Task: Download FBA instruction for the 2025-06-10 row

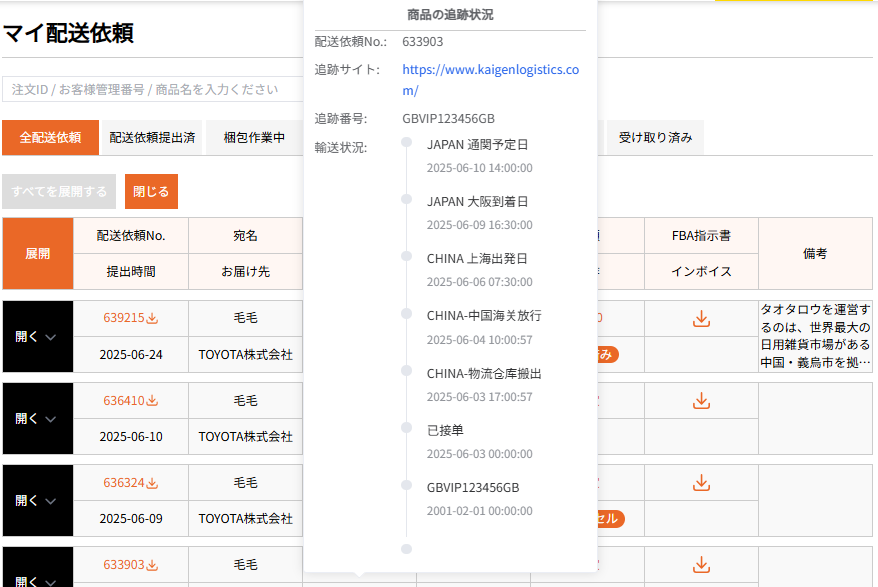Action: [701, 400]
